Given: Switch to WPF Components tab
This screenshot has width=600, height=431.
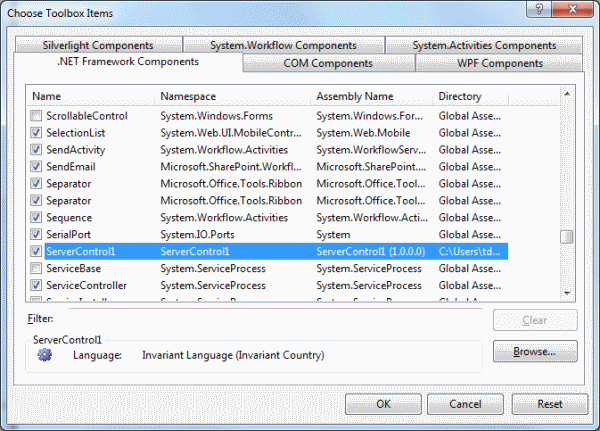Looking at the screenshot, I should click(500, 63).
